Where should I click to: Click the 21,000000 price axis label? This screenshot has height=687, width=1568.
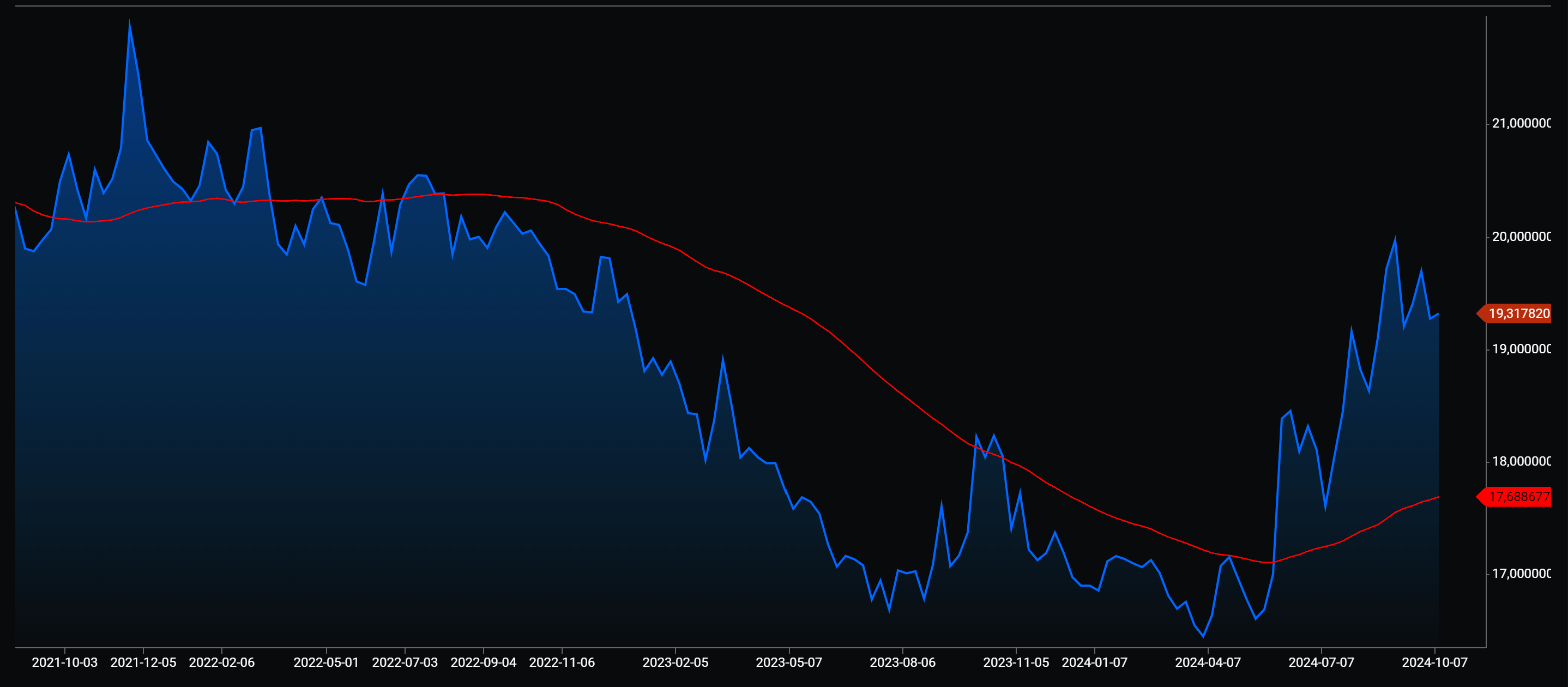[1521, 124]
